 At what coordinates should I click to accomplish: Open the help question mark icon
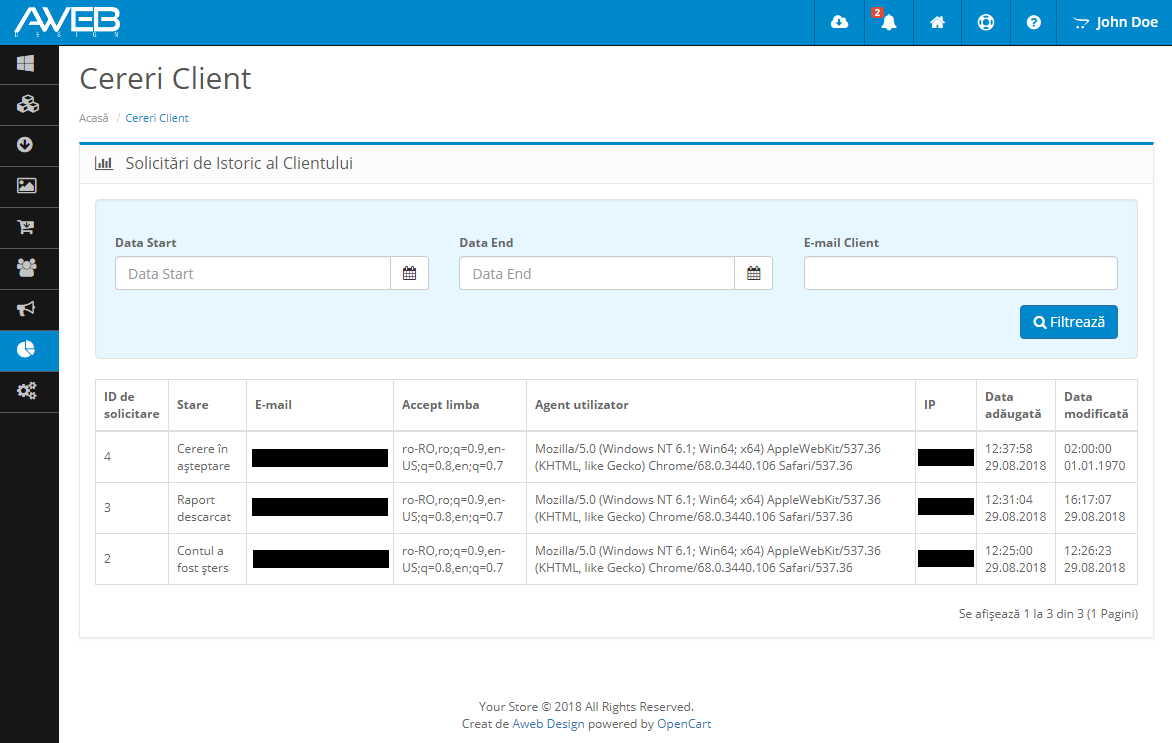[x=1034, y=22]
